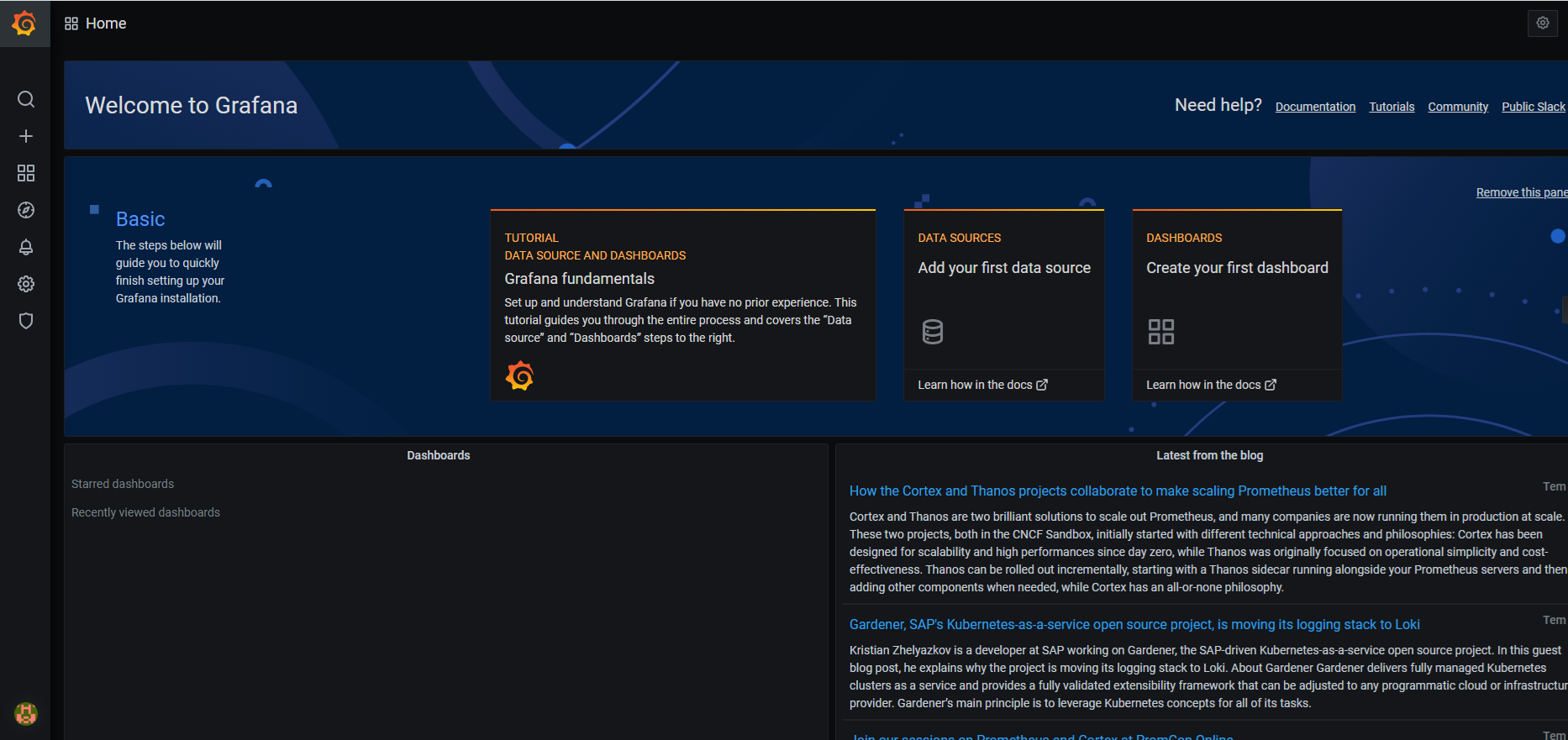This screenshot has width=1568, height=740.
Task: Click the Grafana logo in the tutorial card
Action: pyautogui.click(x=519, y=375)
